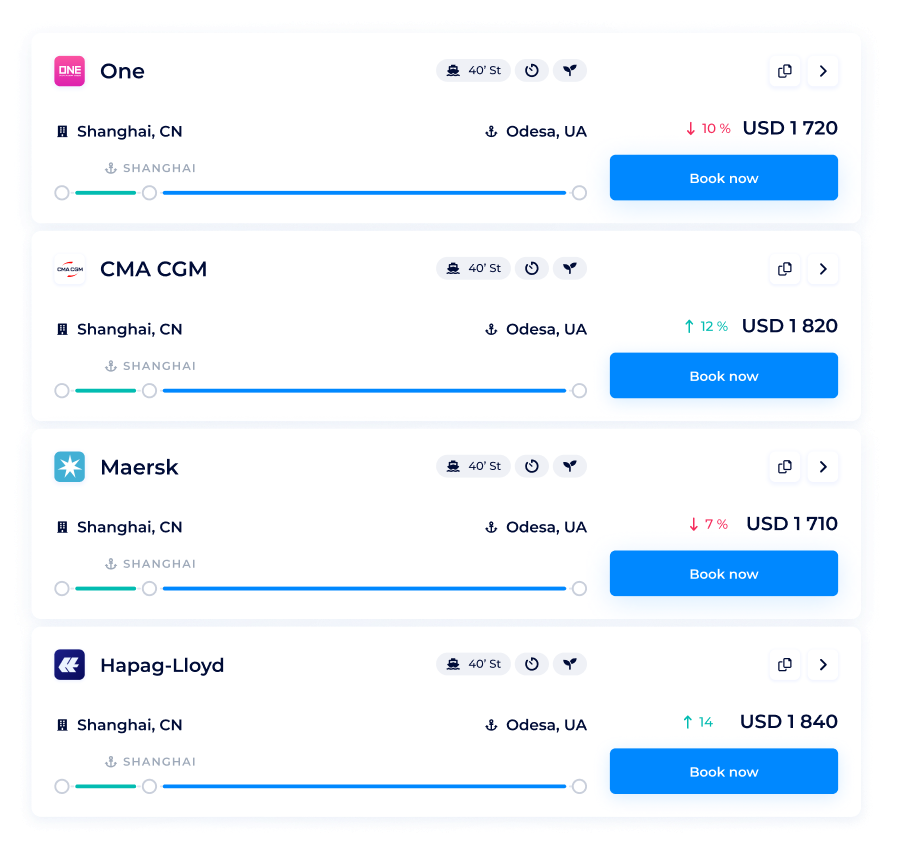901x858 pixels.
Task: Click the Shanghai port waypoint on CMA CGM route
Action: click(x=149, y=391)
